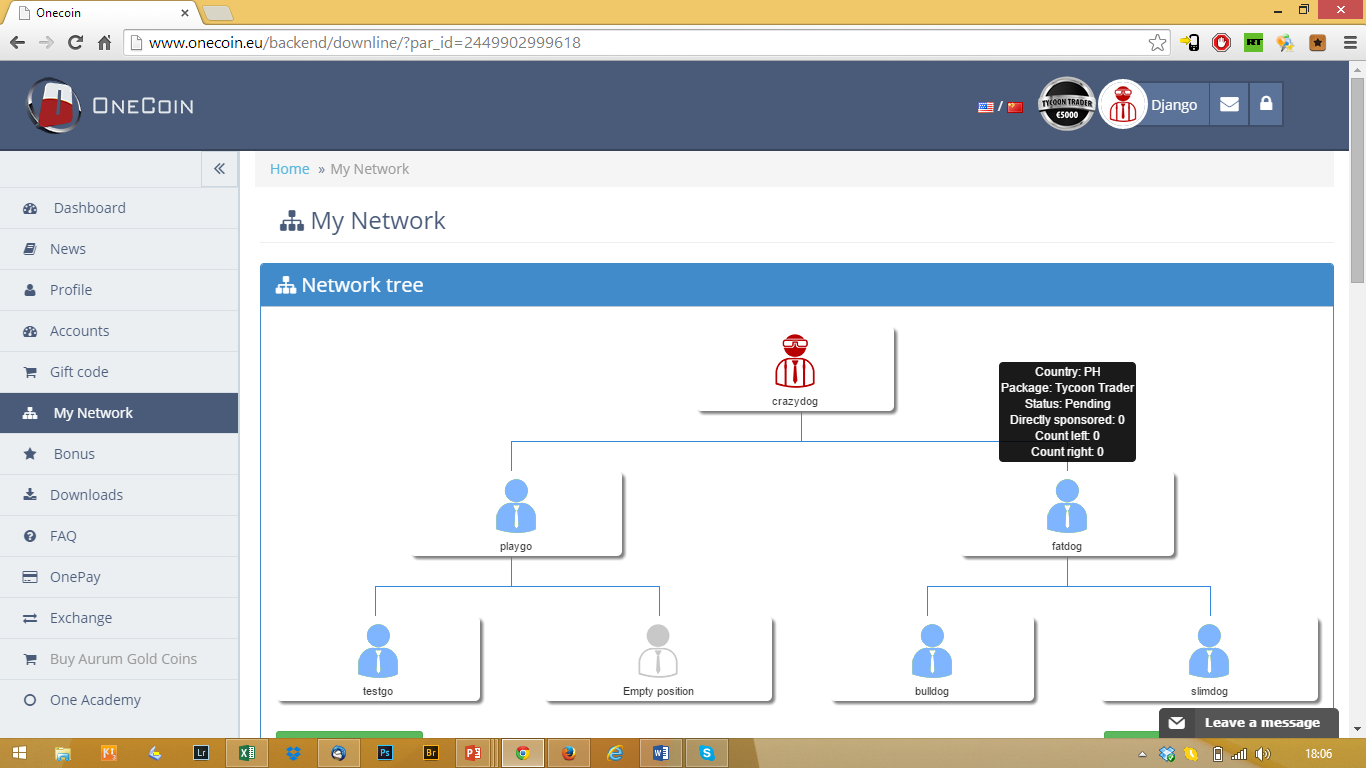Click the crazydog username label
Screen dimensions: 1366x768
point(795,402)
